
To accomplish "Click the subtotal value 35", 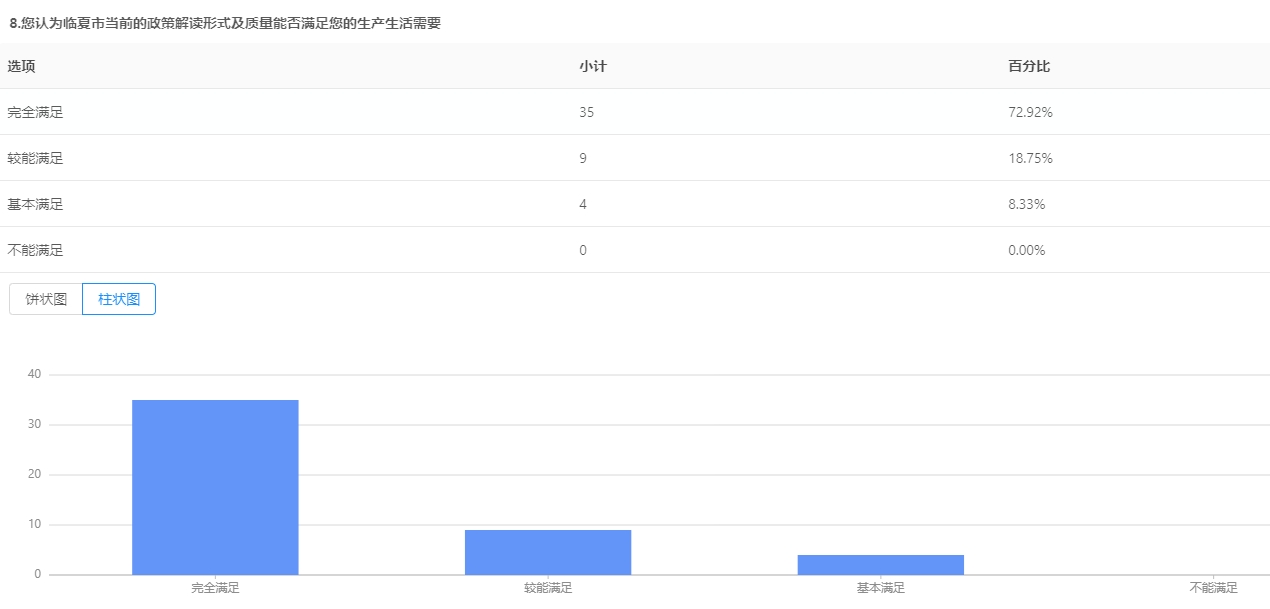I will (586, 112).
